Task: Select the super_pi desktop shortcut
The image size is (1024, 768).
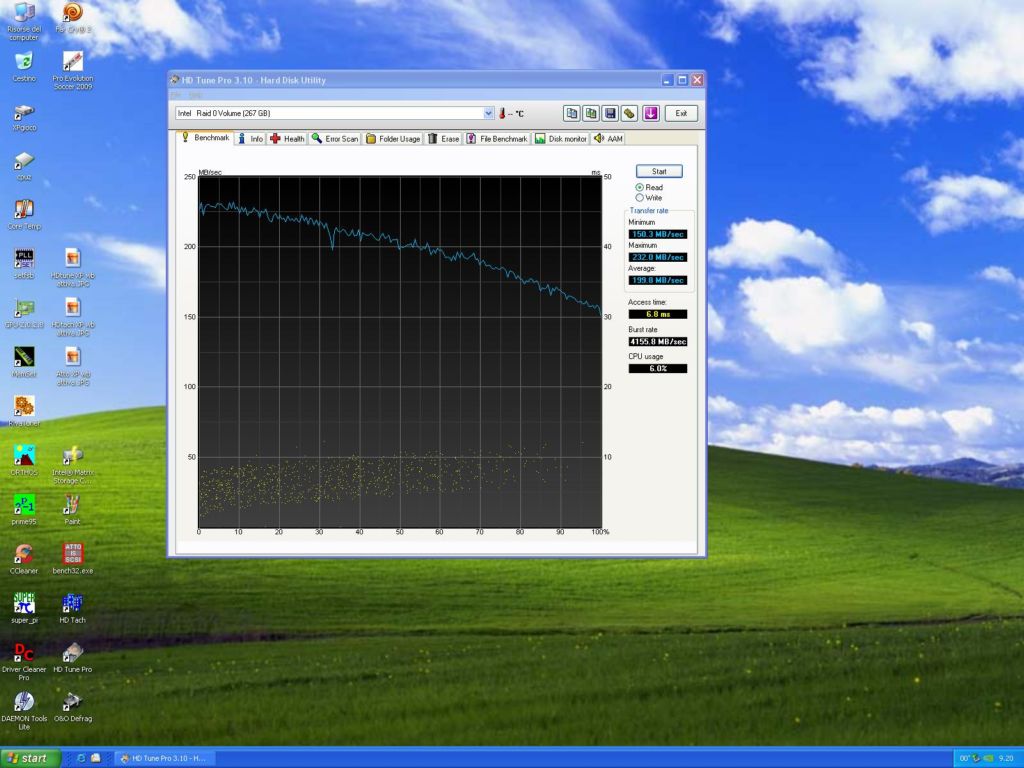Action: click(24, 608)
